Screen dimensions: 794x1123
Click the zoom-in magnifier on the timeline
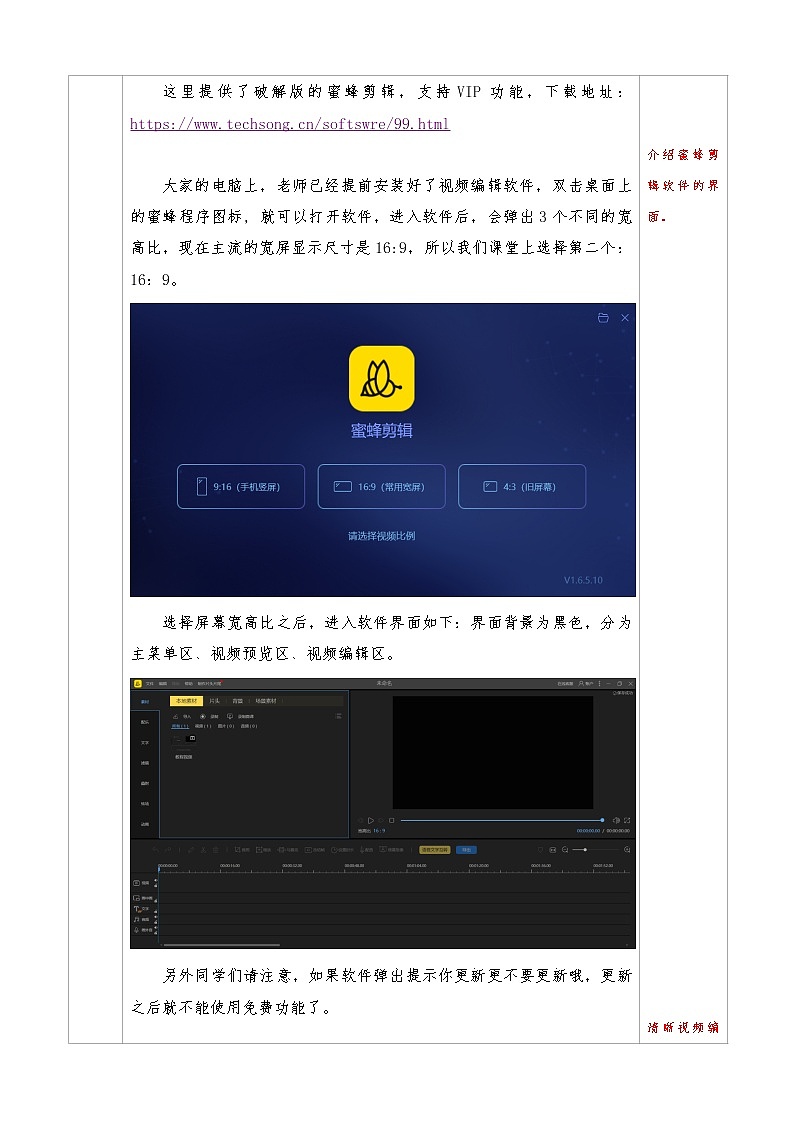627,849
